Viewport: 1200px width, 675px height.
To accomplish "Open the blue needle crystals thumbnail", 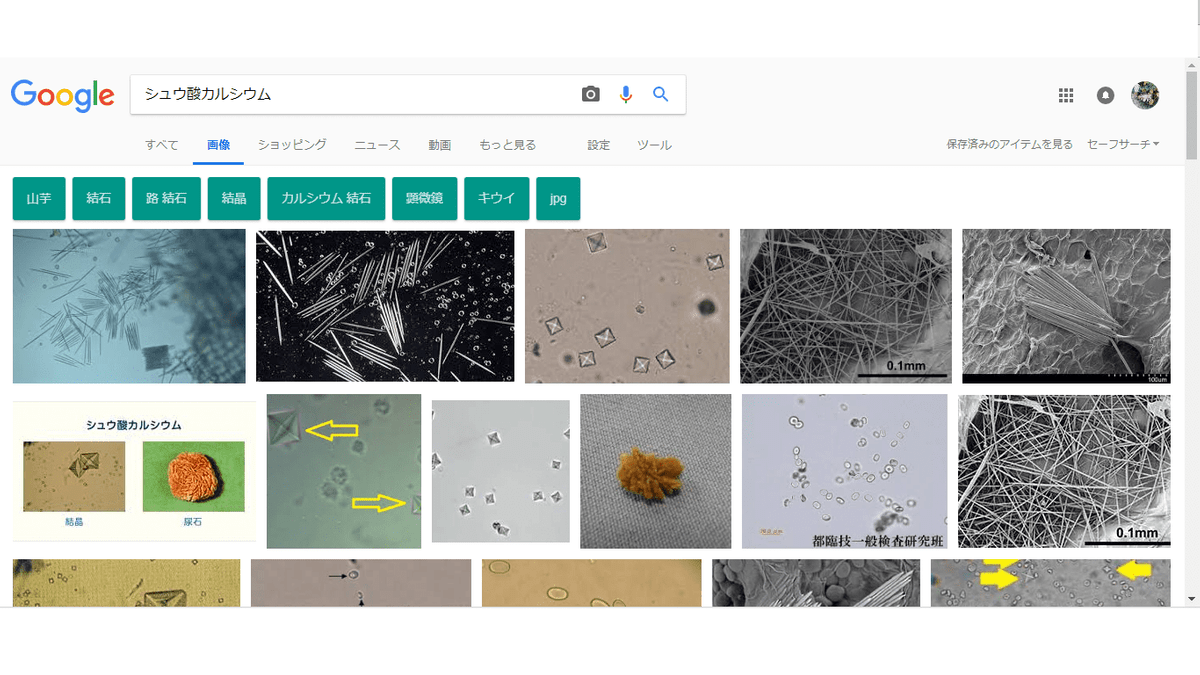I will [129, 306].
